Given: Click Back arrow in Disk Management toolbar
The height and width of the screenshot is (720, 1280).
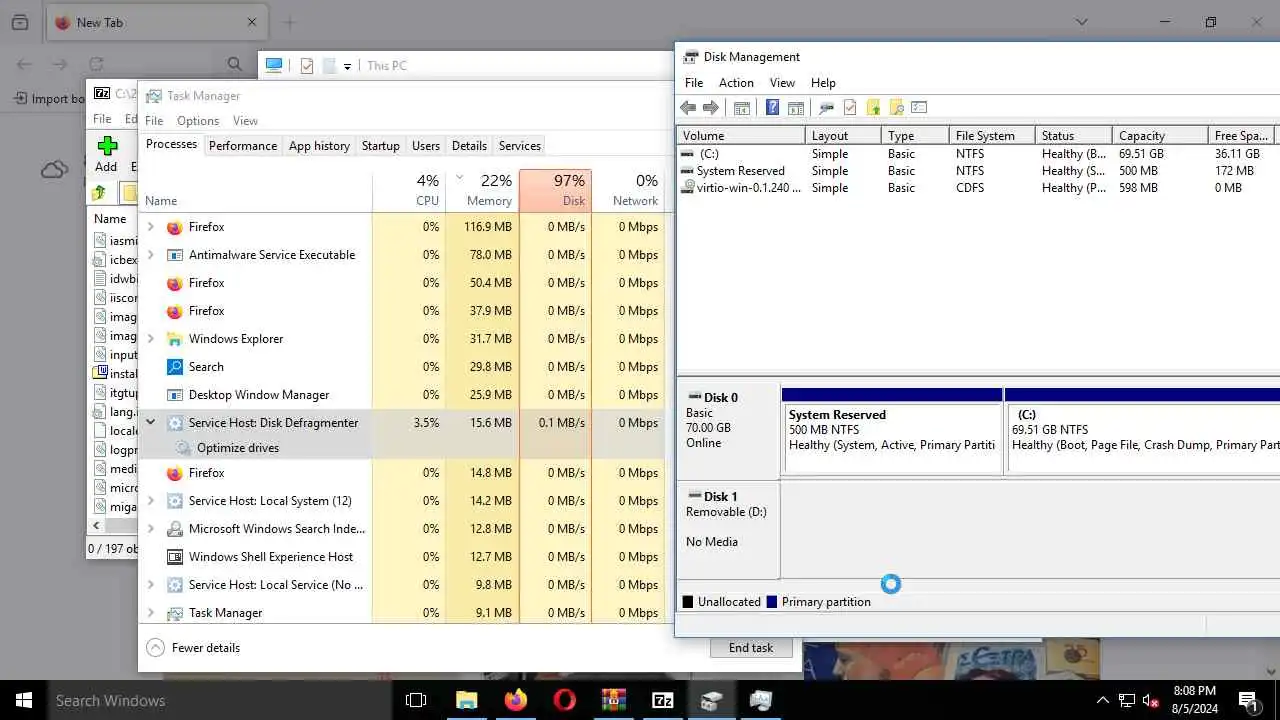Looking at the screenshot, I should (688, 108).
